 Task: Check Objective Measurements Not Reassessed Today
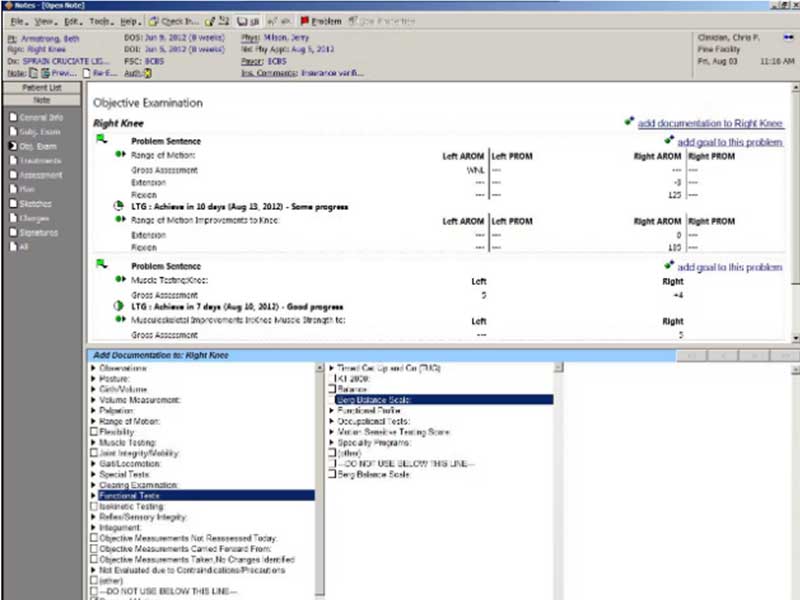click(94, 538)
